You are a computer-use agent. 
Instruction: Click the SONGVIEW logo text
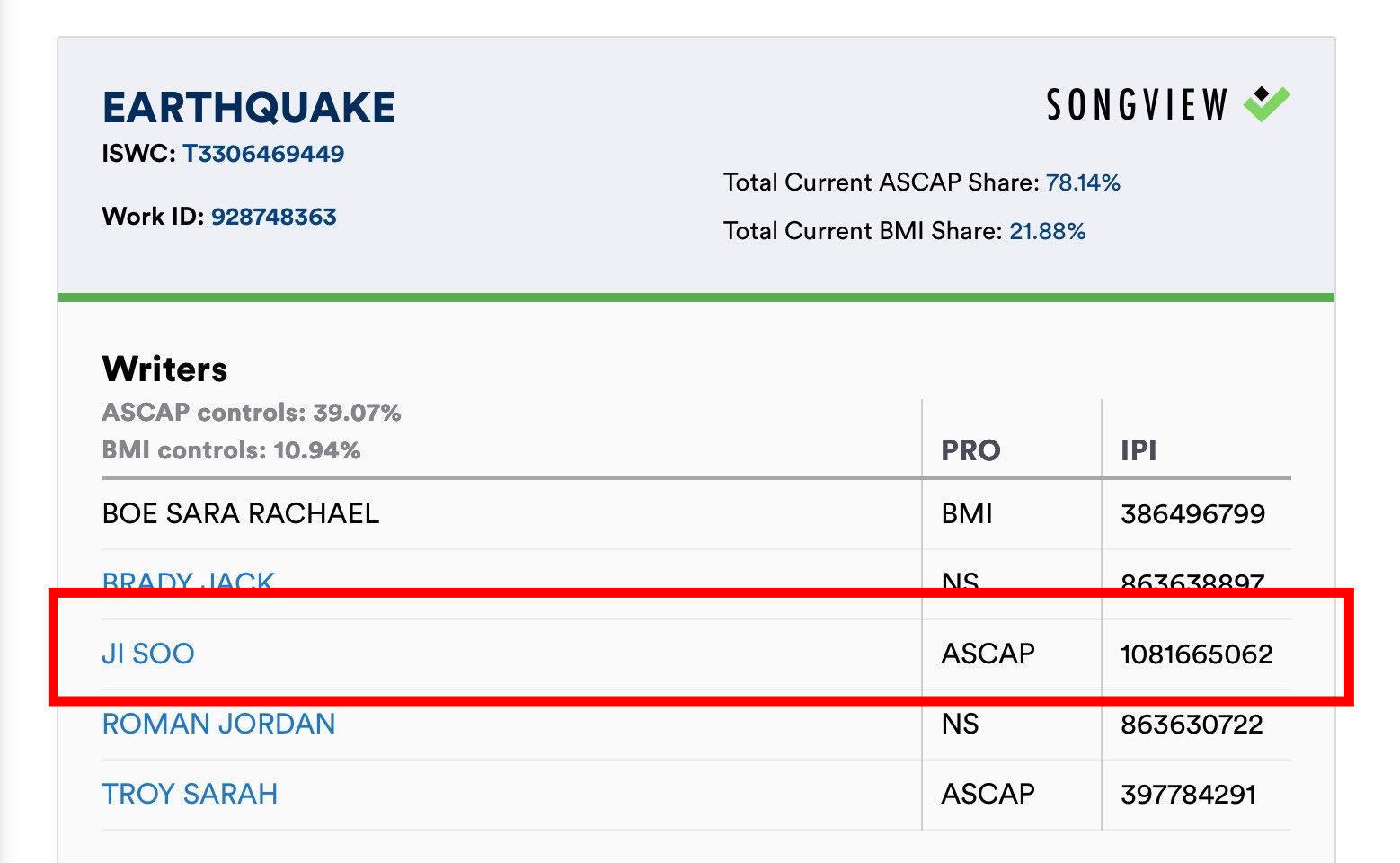(1137, 105)
